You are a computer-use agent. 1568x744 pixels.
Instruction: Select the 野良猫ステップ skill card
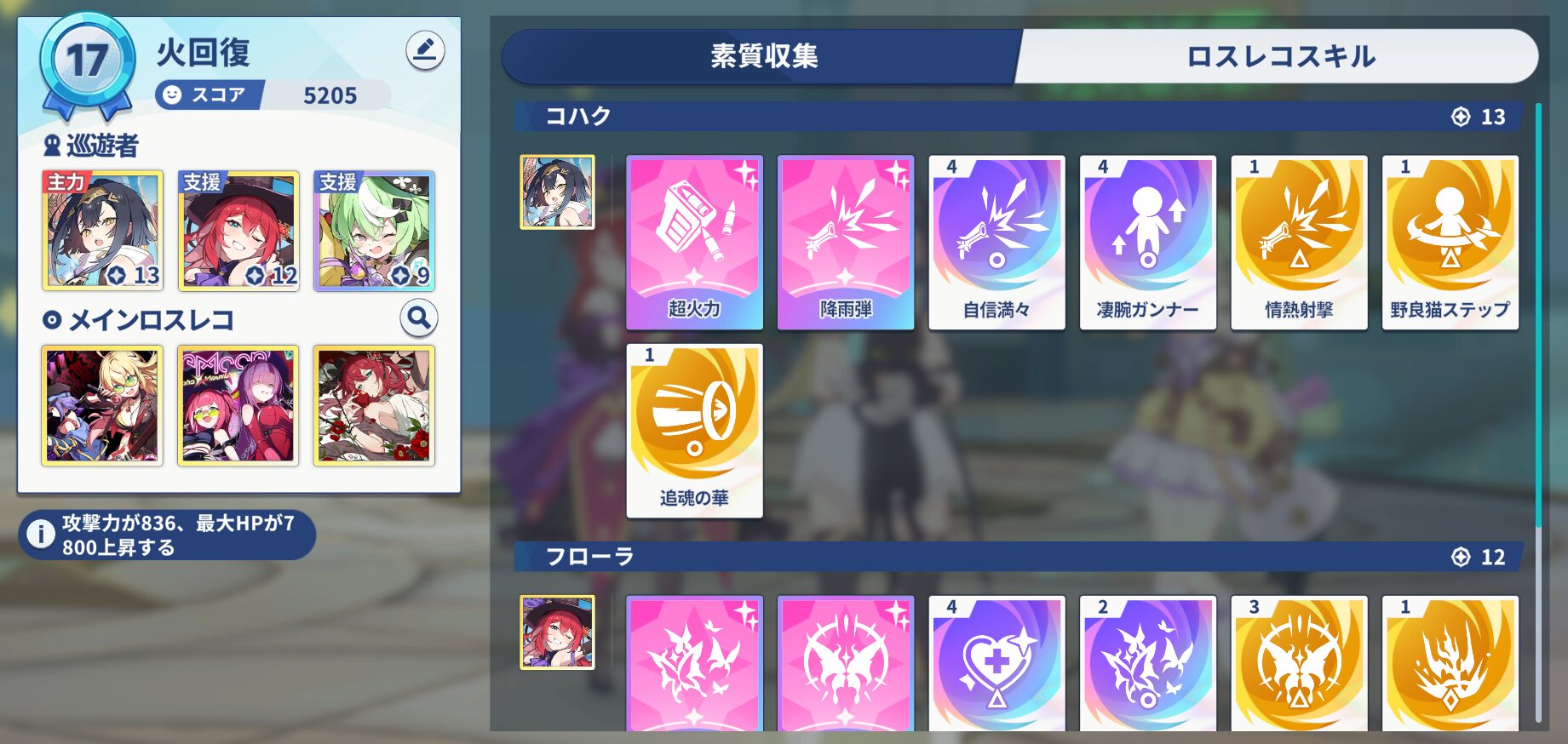click(x=1450, y=242)
